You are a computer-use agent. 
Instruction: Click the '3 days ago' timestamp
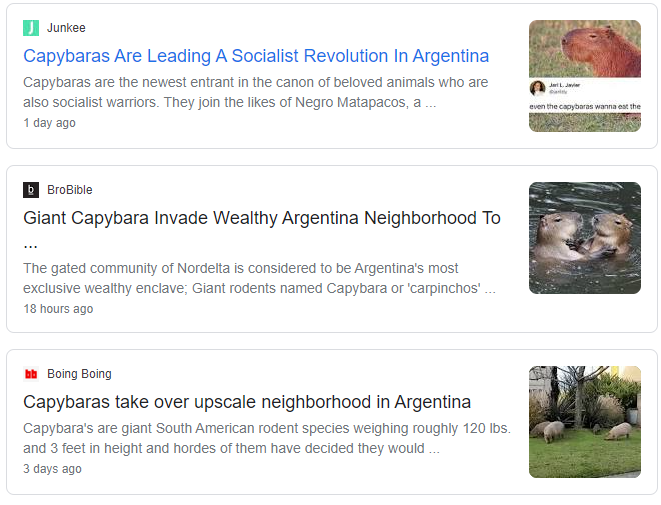coord(52,469)
